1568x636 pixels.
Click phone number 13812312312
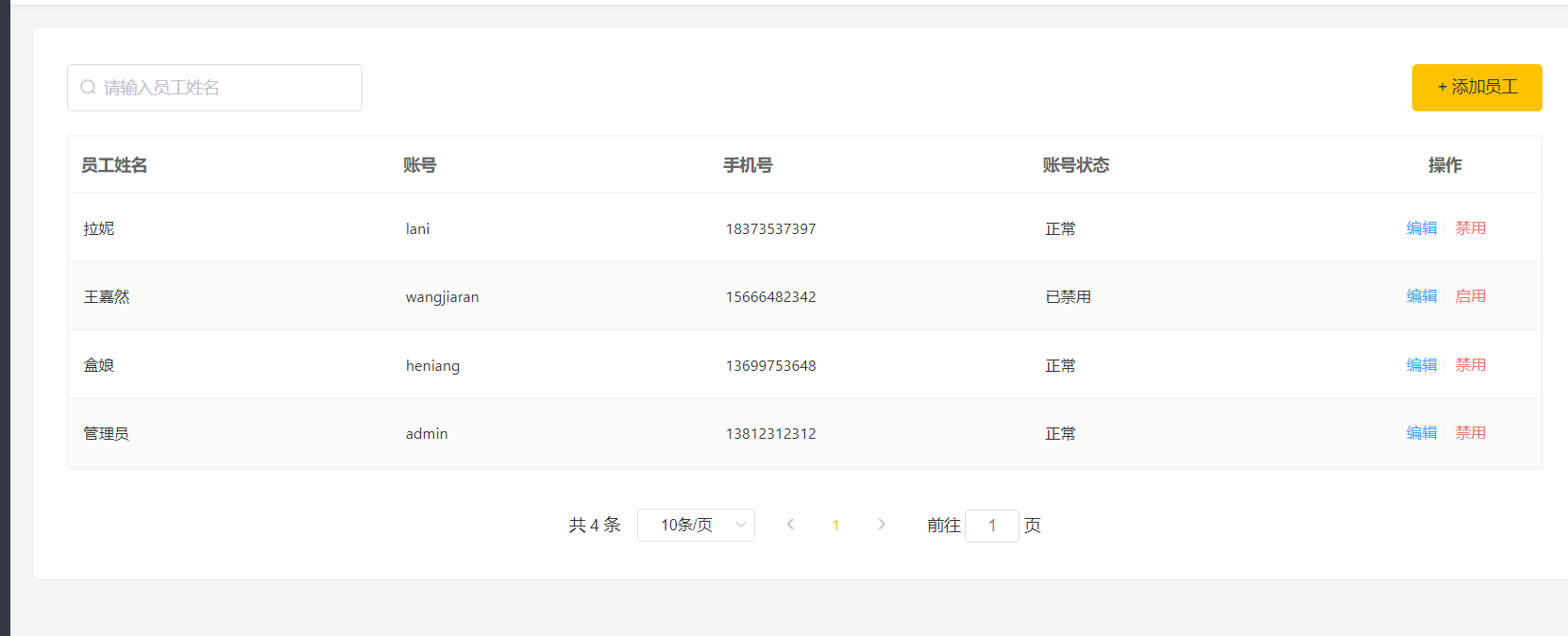770,434
